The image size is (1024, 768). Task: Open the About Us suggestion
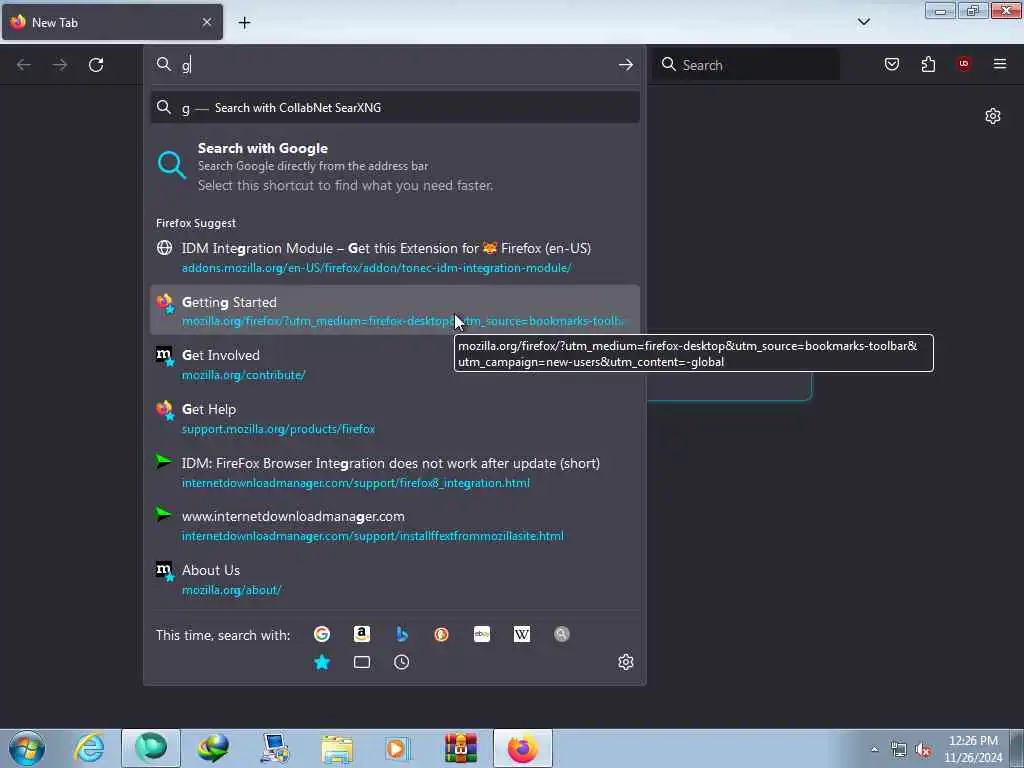(x=395, y=579)
